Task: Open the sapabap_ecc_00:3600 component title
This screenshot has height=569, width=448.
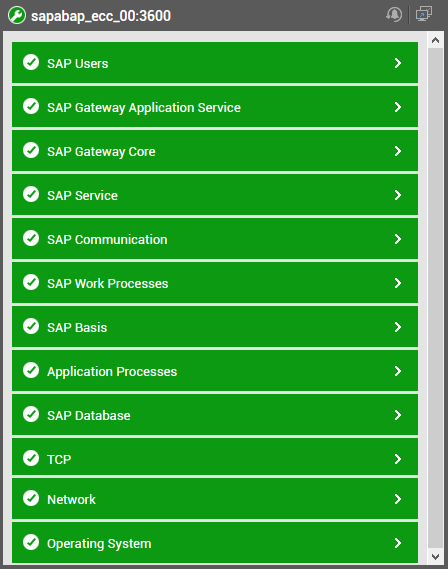Action: pos(101,16)
